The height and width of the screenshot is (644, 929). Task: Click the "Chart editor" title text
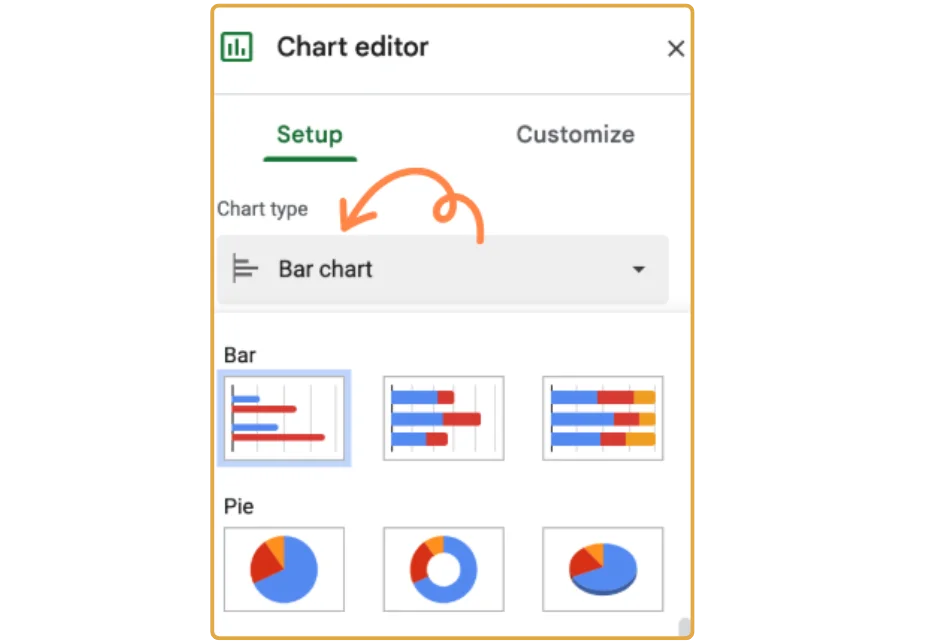[352, 47]
